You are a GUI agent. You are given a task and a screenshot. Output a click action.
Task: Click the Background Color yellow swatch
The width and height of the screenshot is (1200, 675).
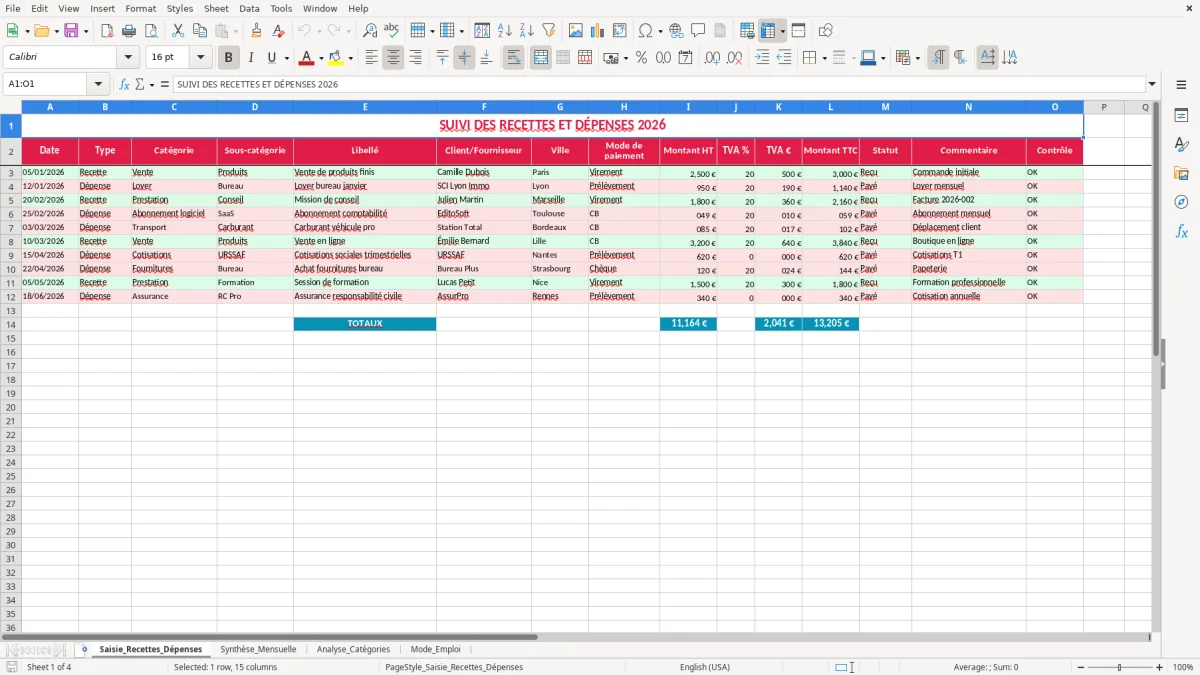(x=336, y=58)
